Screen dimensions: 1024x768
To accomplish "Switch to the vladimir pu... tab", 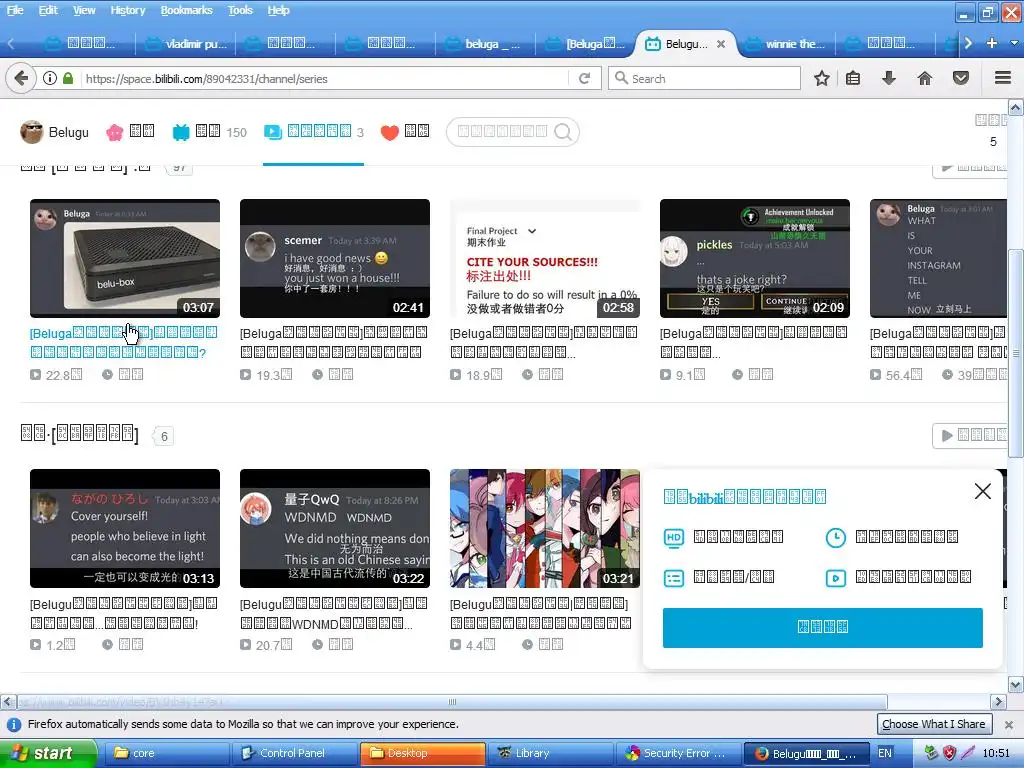I will coord(186,44).
